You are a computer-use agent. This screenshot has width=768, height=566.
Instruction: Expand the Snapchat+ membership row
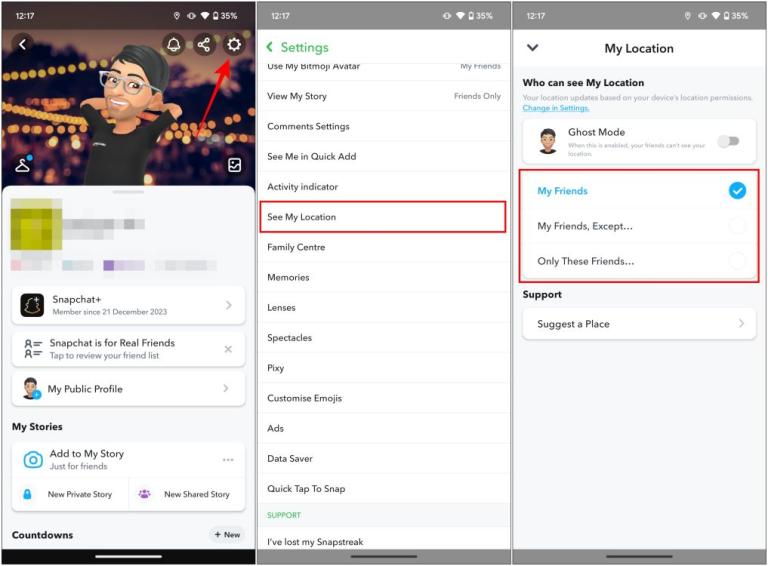128,305
